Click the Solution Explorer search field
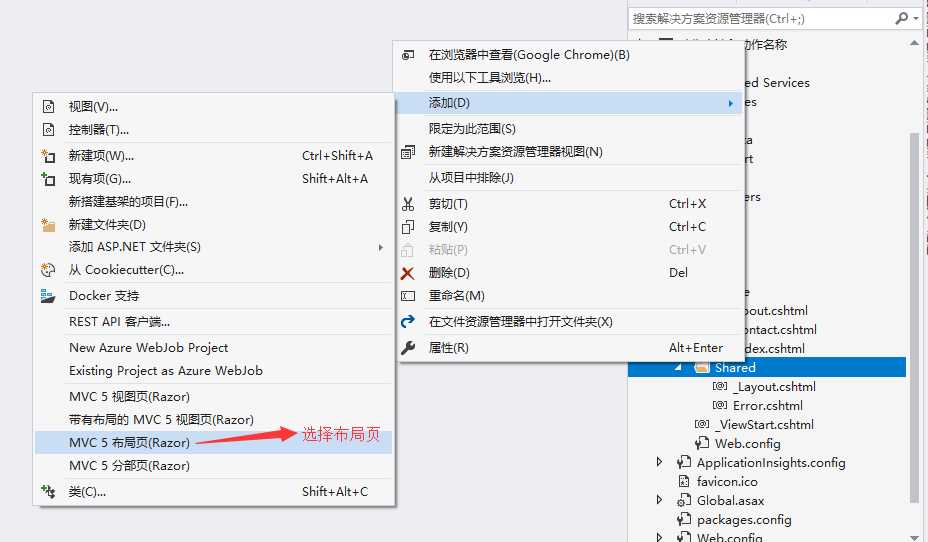Image resolution: width=928 pixels, height=542 pixels. tap(761, 19)
